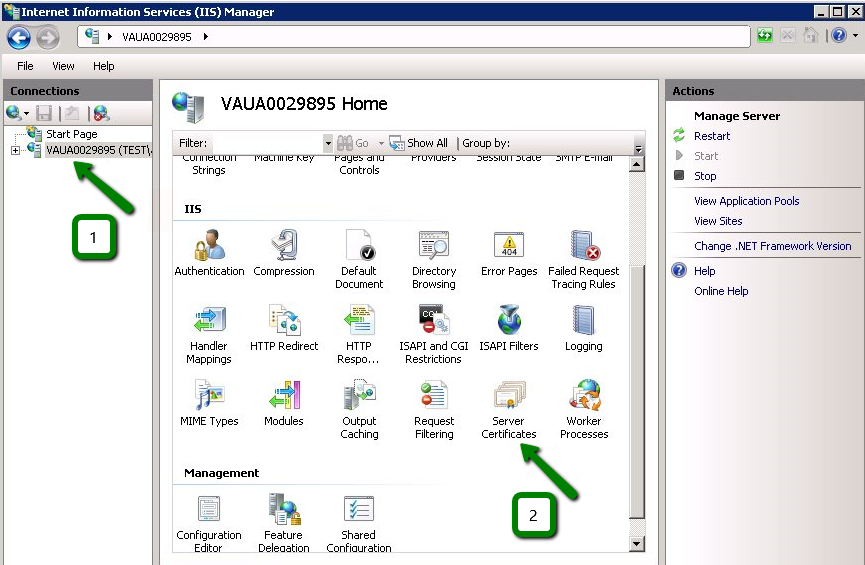Open the Request Filtering feature
Image resolution: width=865 pixels, height=565 pixels.
(x=434, y=409)
